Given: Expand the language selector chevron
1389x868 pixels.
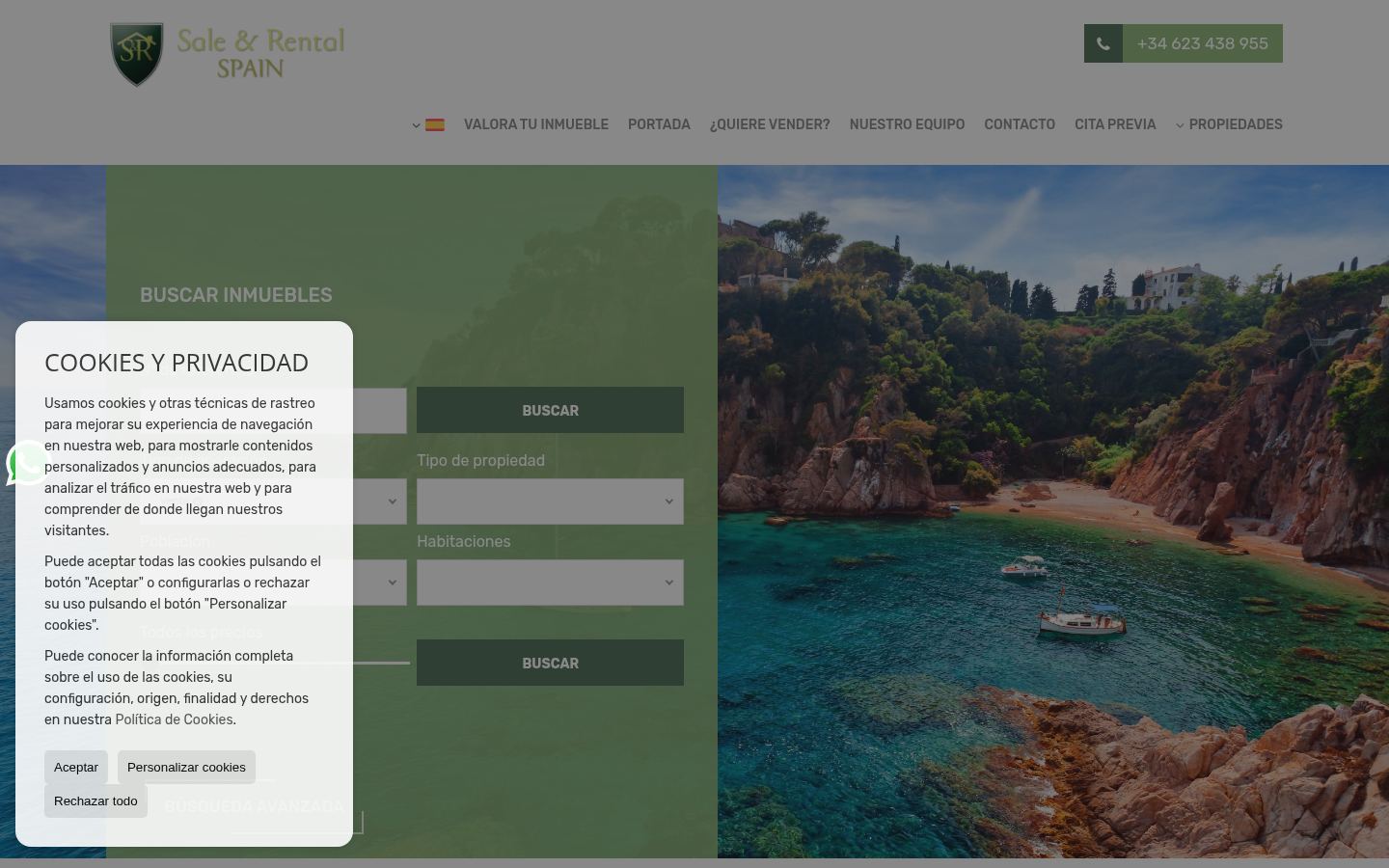Looking at the screenshot, I should (x=416, y=125).
